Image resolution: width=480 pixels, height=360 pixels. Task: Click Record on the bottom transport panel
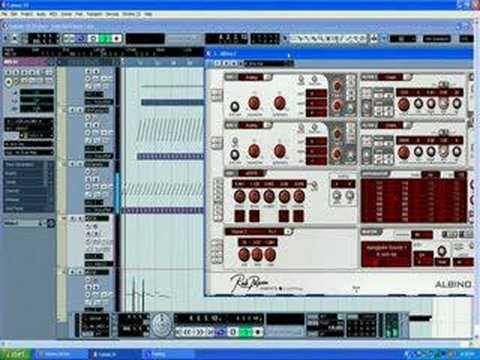[x=258, y=332]
